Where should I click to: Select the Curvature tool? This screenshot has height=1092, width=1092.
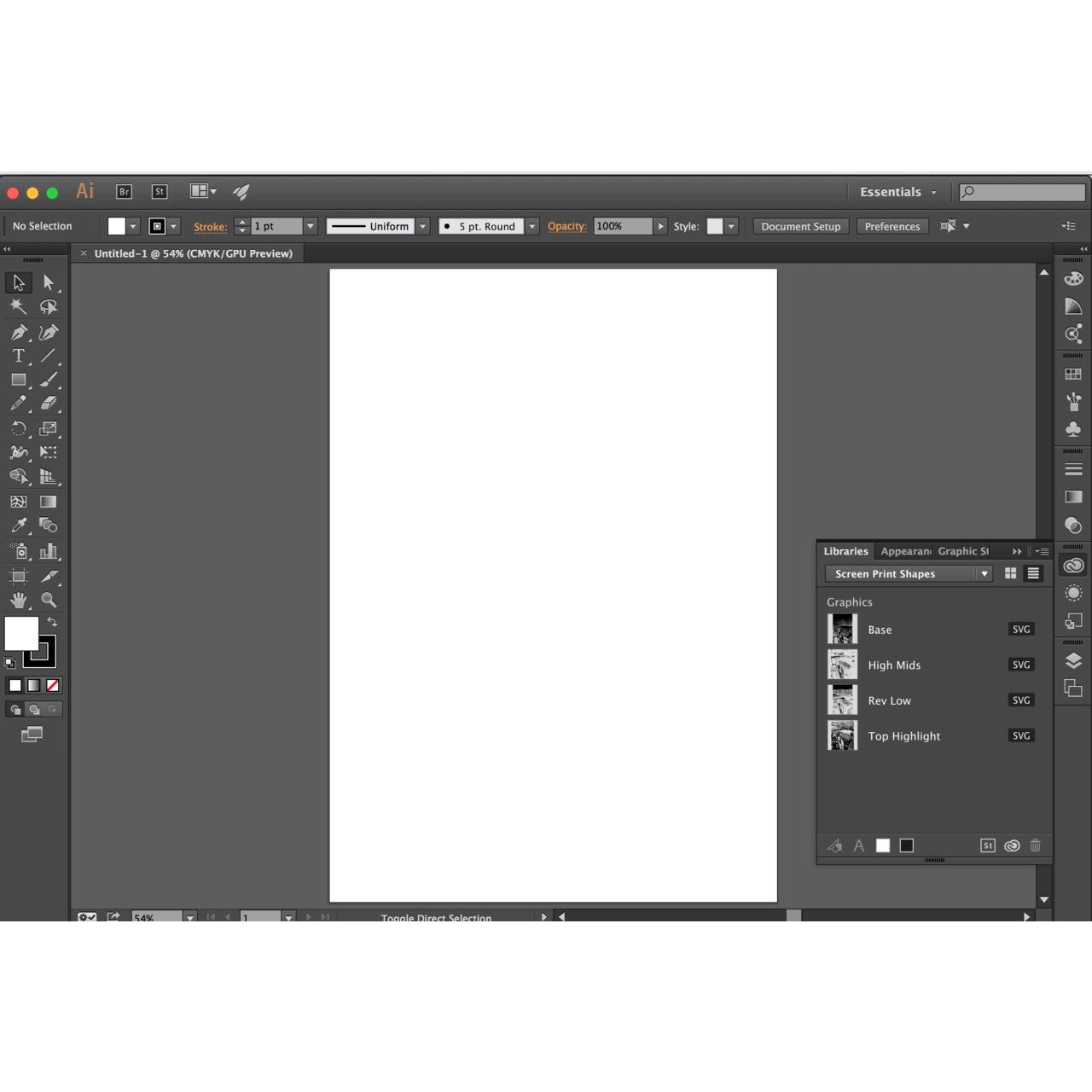pos(49,332)
